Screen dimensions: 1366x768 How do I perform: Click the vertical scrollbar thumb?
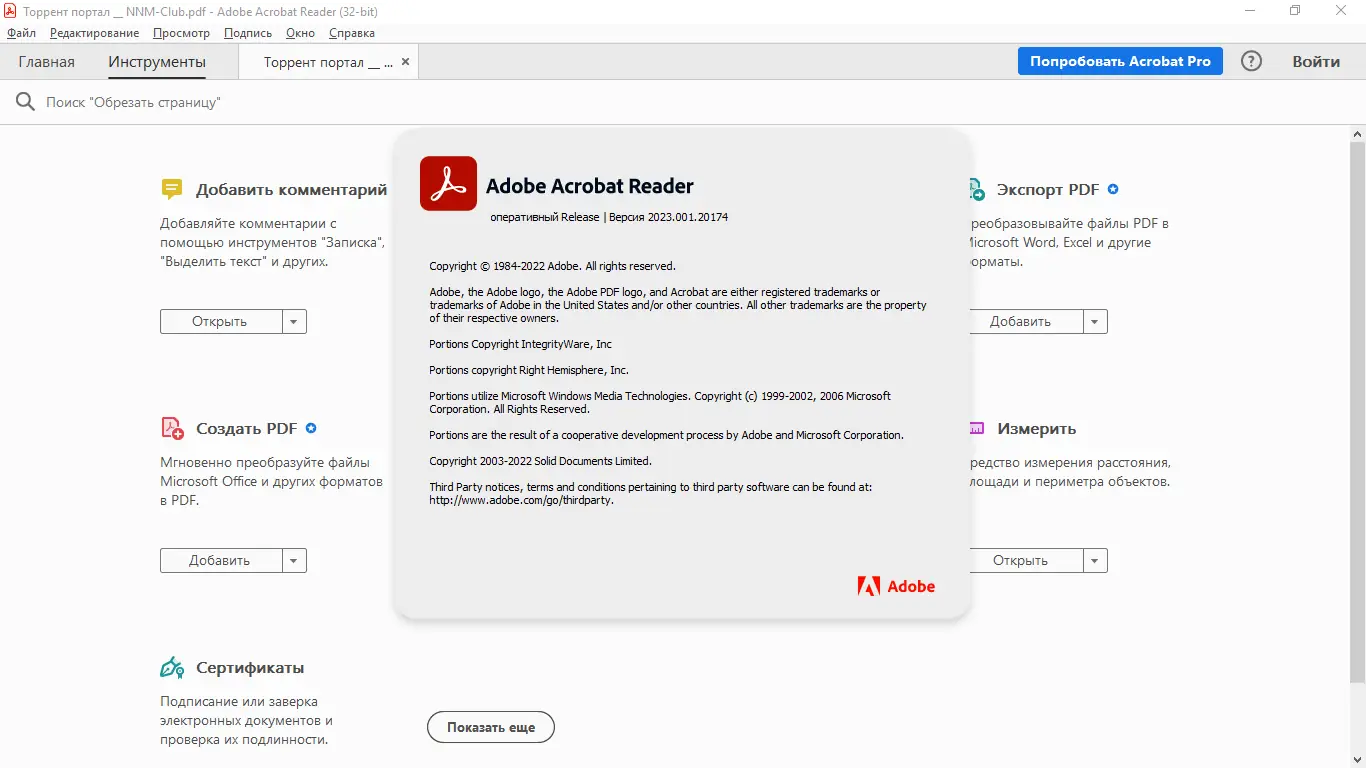coord(1358,411)
